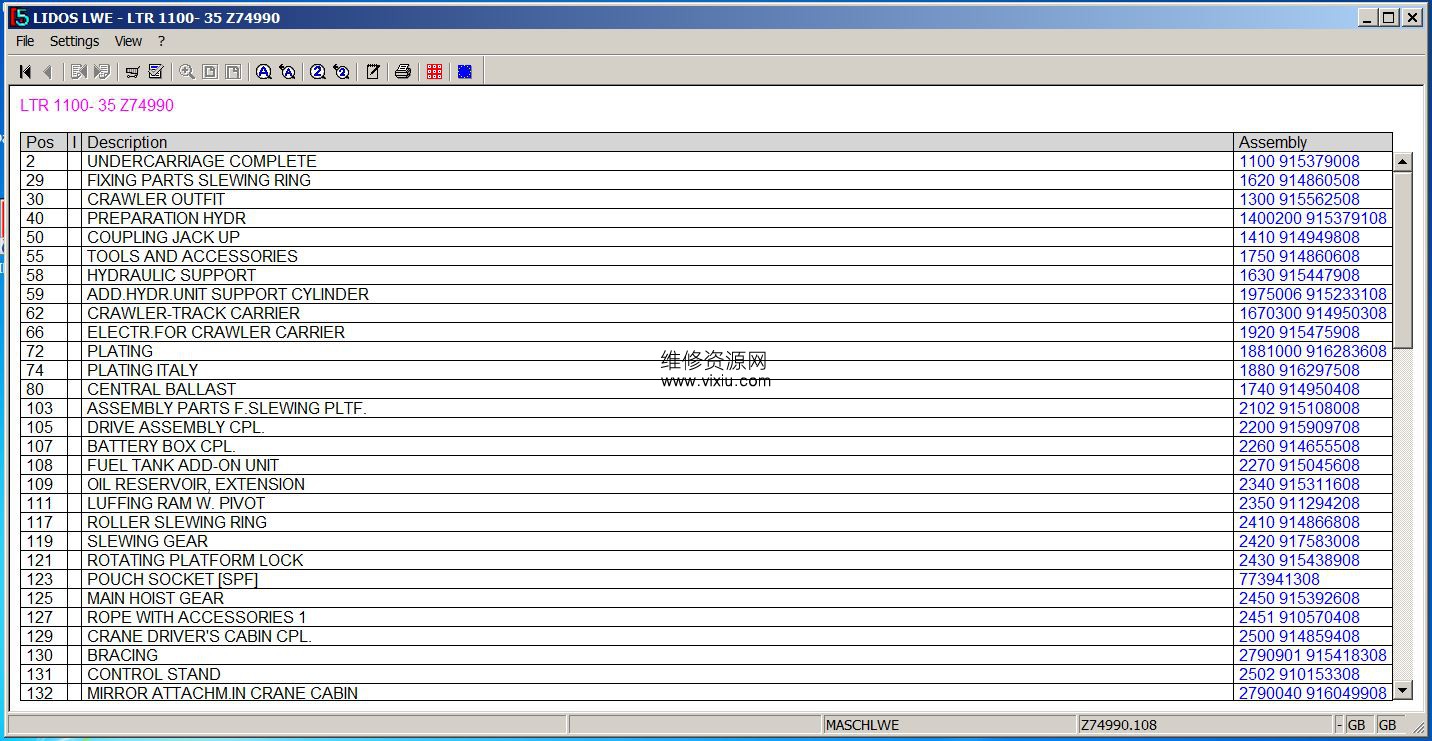Click the go-to-first-page toolbar icon
This screenshot has height=741, width=1432.
(25, 71)
